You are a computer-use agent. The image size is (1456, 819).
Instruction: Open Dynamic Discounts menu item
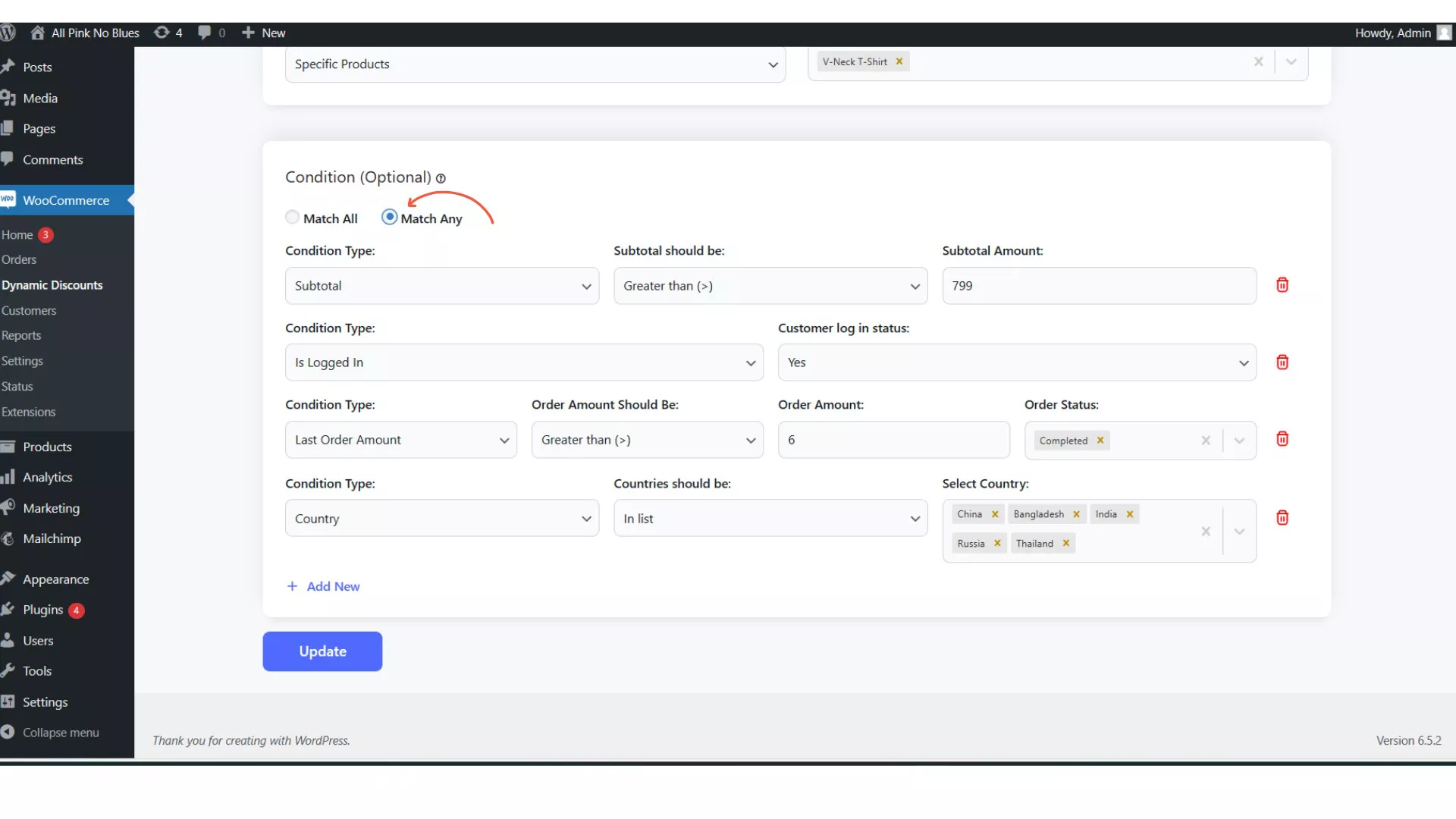tap(52, 285)
